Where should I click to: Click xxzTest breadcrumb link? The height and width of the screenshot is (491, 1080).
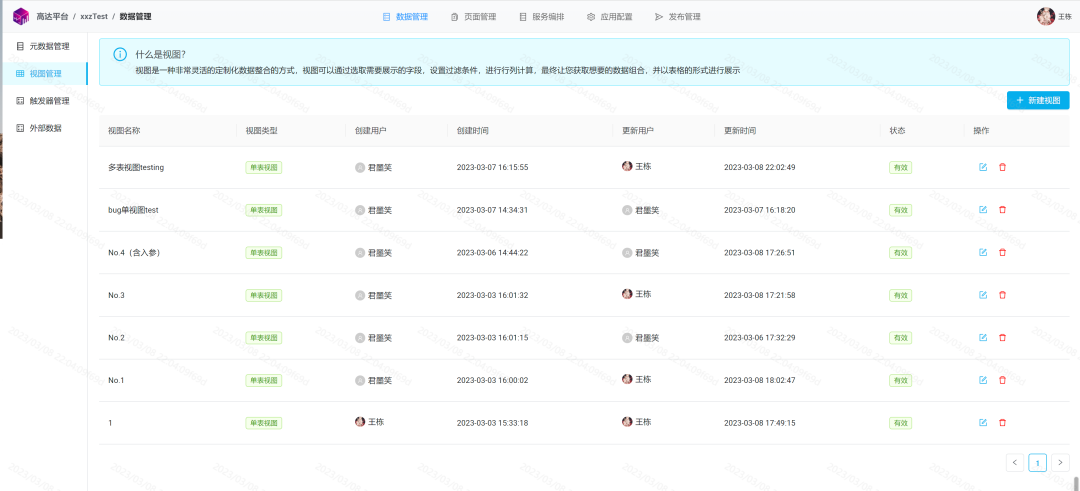tap(94, 17)
